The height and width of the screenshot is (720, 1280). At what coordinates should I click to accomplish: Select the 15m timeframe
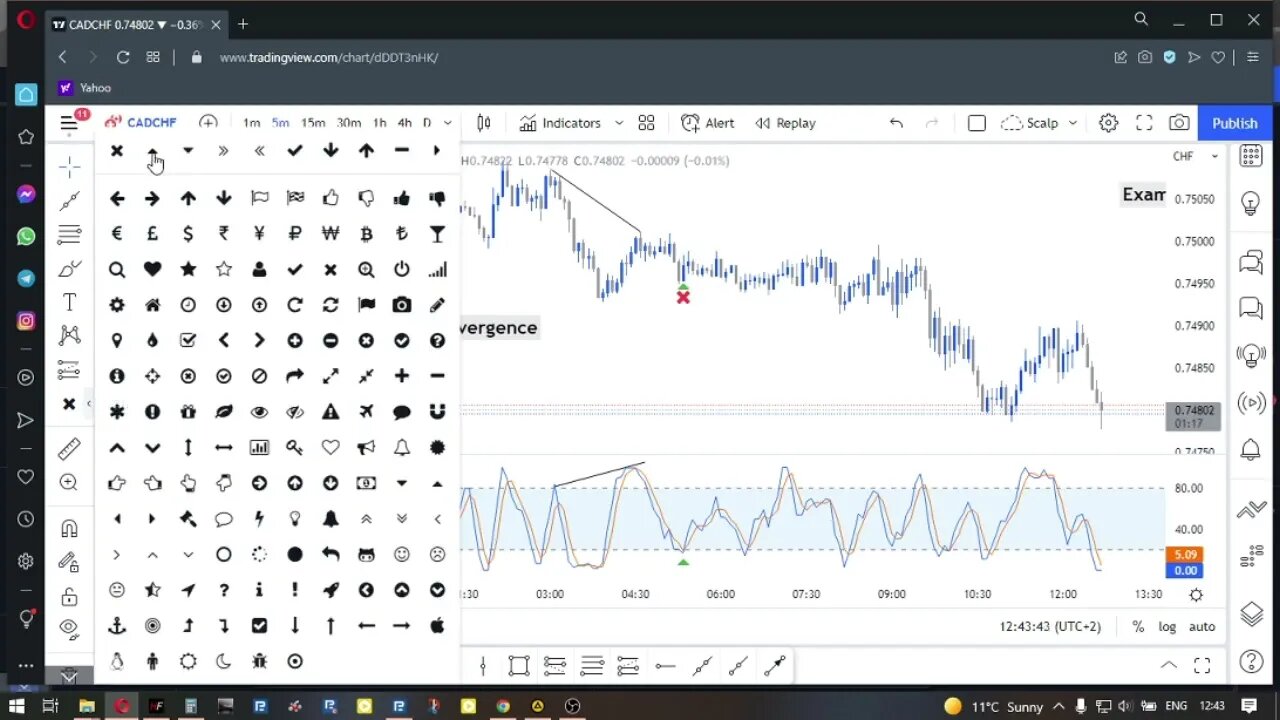pyautogui.click(x=313, y=123)
